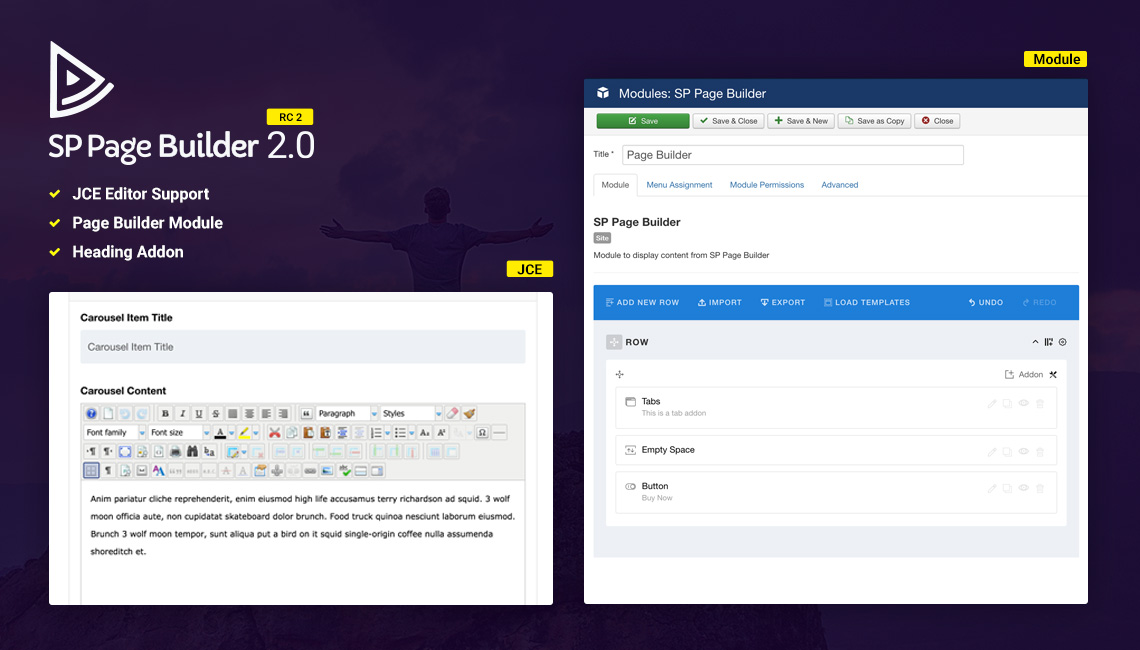This screenshot has width=1140, height=650.
Task: Click the cleanup broom icon
Action: tap(470, 414)
